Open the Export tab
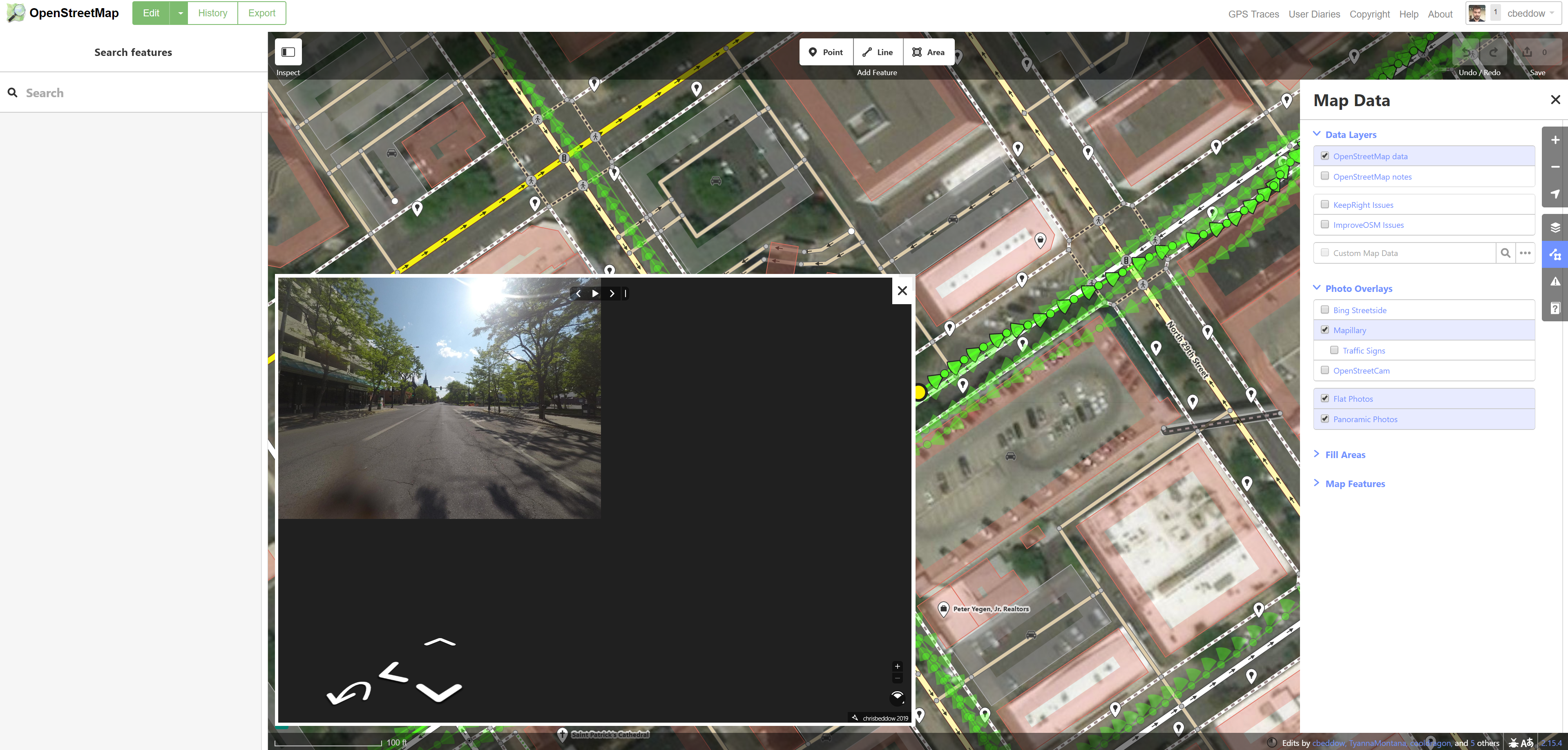1568x750 pixels. (x=262, y=13)
